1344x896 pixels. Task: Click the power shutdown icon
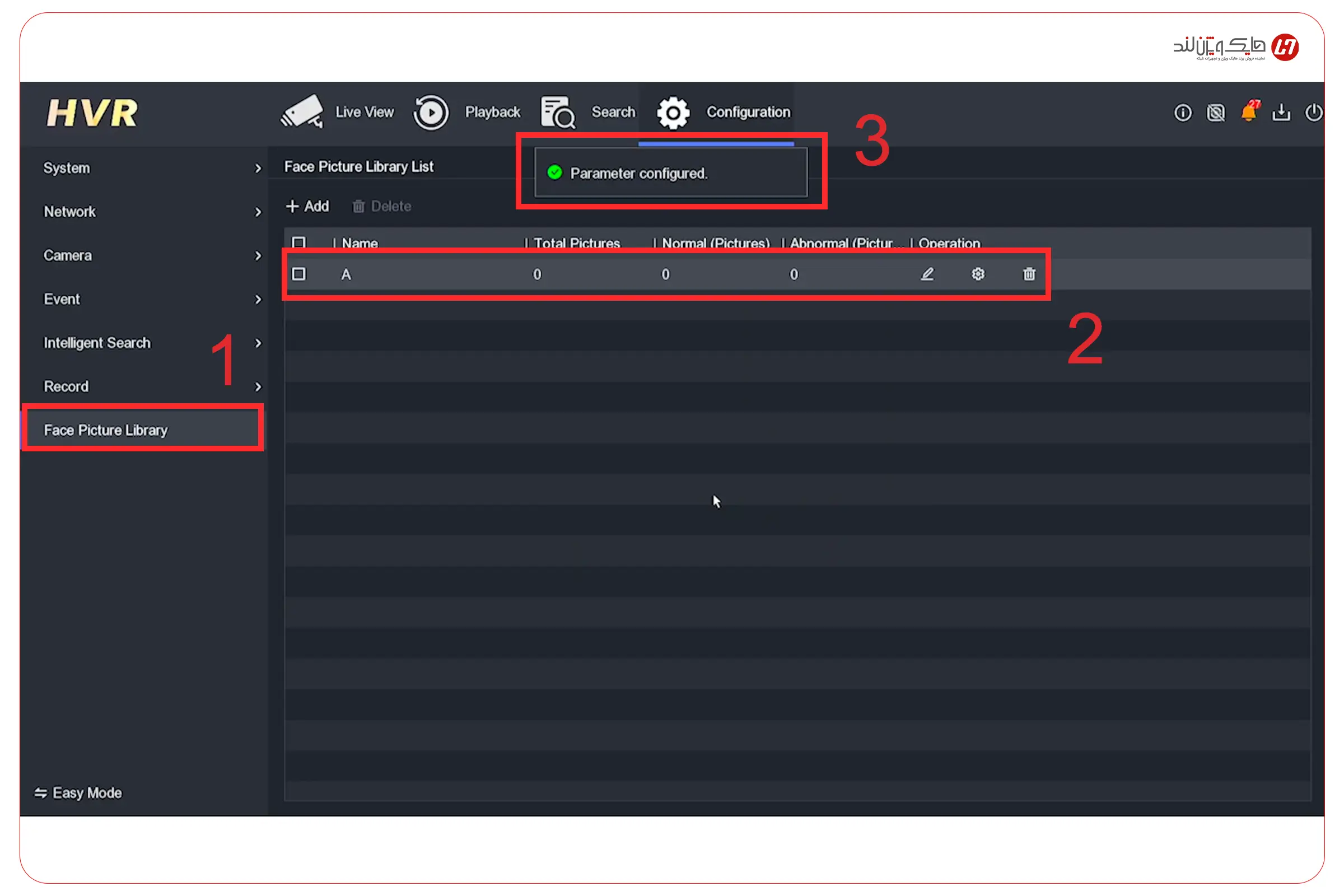click(x=1313, y=113)
